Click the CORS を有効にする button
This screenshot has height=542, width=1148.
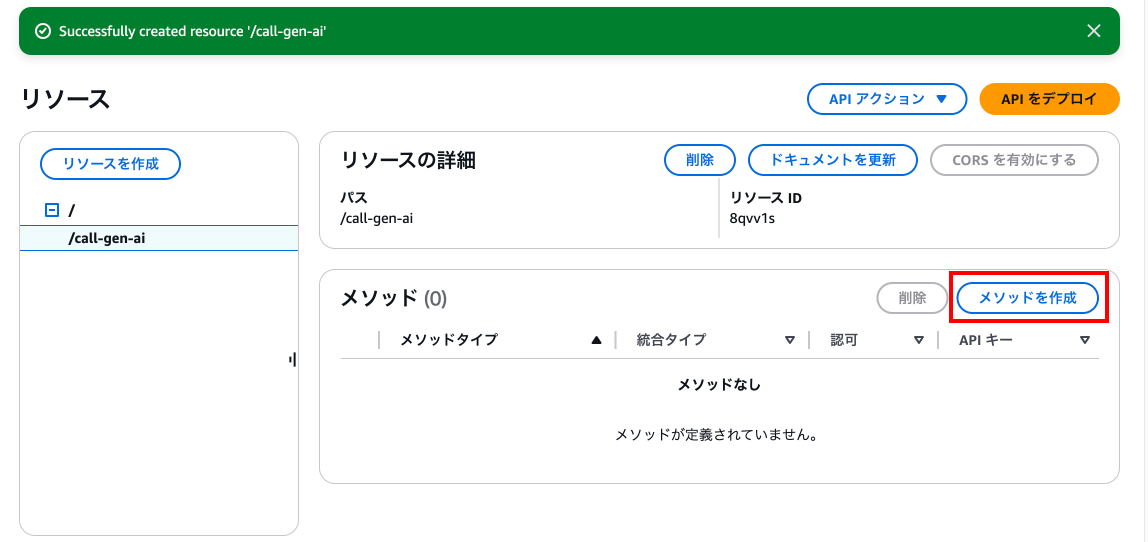tap(1014, 160)
